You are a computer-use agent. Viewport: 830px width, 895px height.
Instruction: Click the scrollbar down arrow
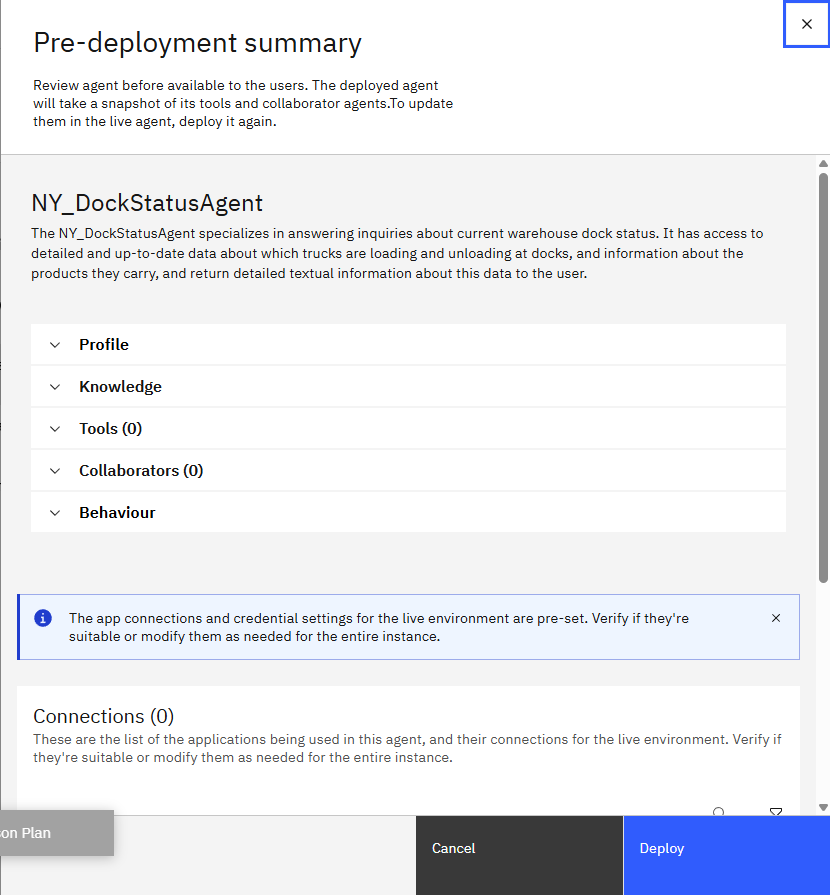(x=823, y=807)
